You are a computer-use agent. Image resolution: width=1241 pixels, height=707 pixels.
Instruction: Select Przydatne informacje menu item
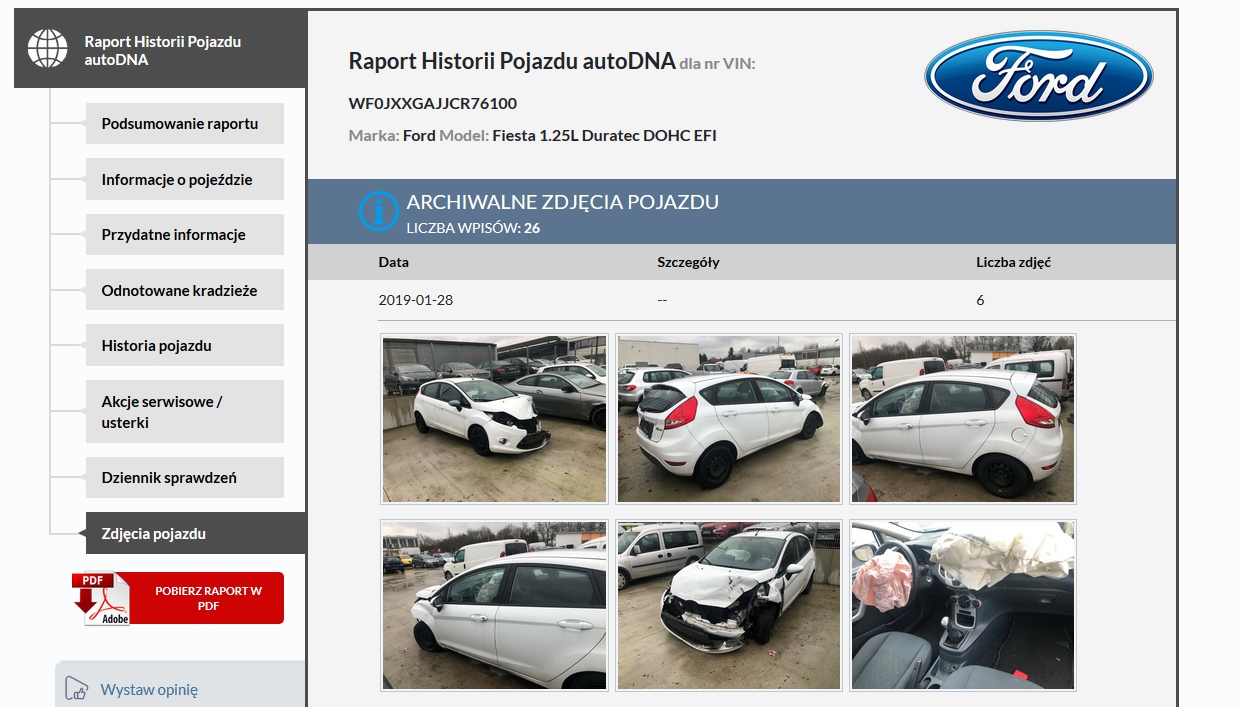tap(184, 235)
